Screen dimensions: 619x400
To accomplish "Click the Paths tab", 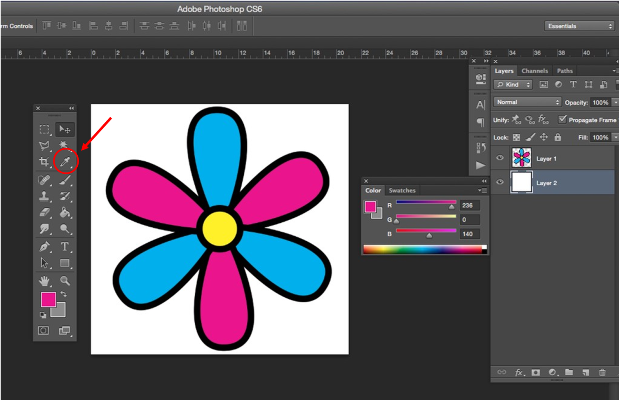I will coord(565,71).
